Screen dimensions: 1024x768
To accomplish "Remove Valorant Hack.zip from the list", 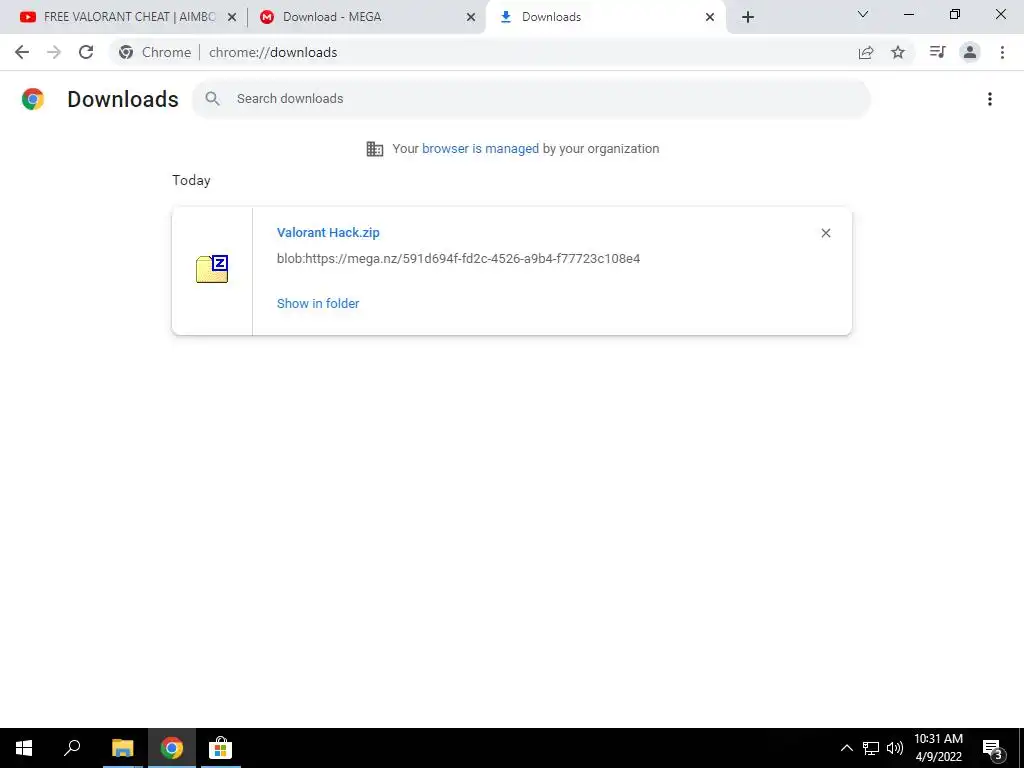I will coord(825,233).
